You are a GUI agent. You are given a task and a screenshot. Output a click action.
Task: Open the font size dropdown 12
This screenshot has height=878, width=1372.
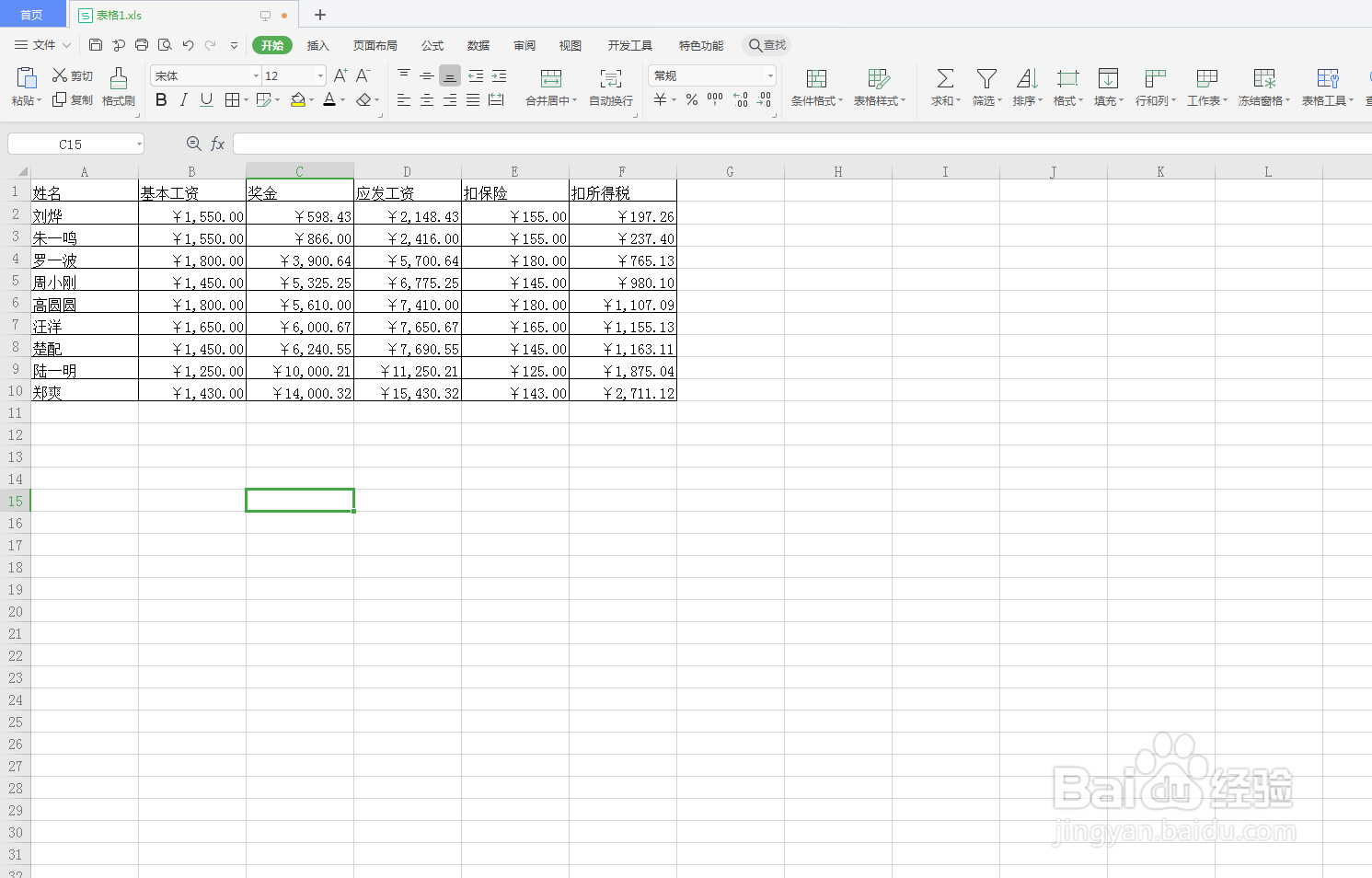pos(320,75)
